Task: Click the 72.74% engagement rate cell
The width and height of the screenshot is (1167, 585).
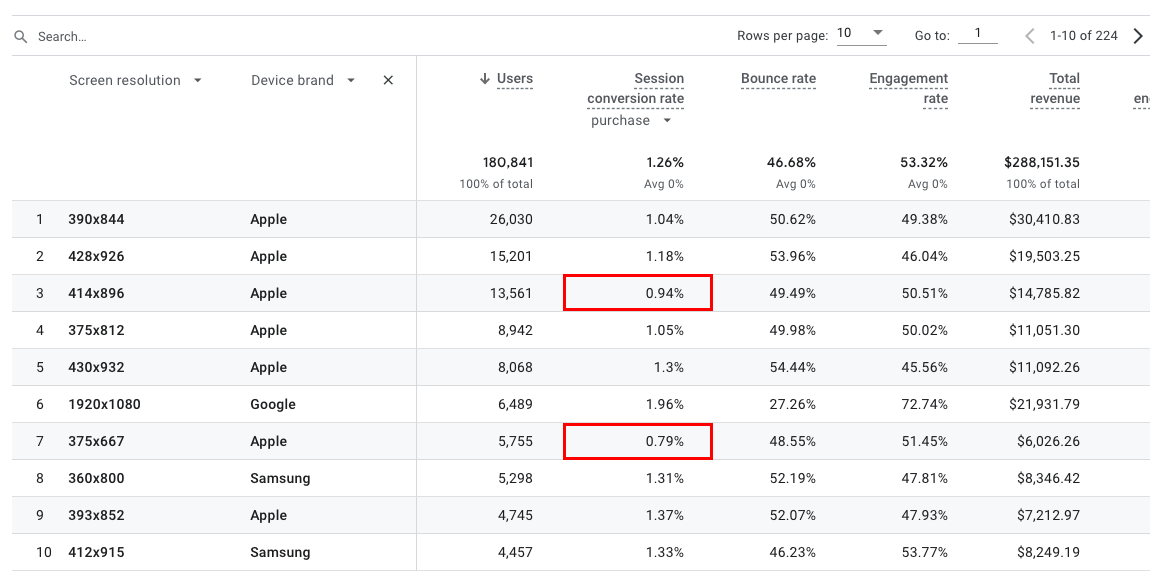Action: pyautogui.click(x=924, y=405)
